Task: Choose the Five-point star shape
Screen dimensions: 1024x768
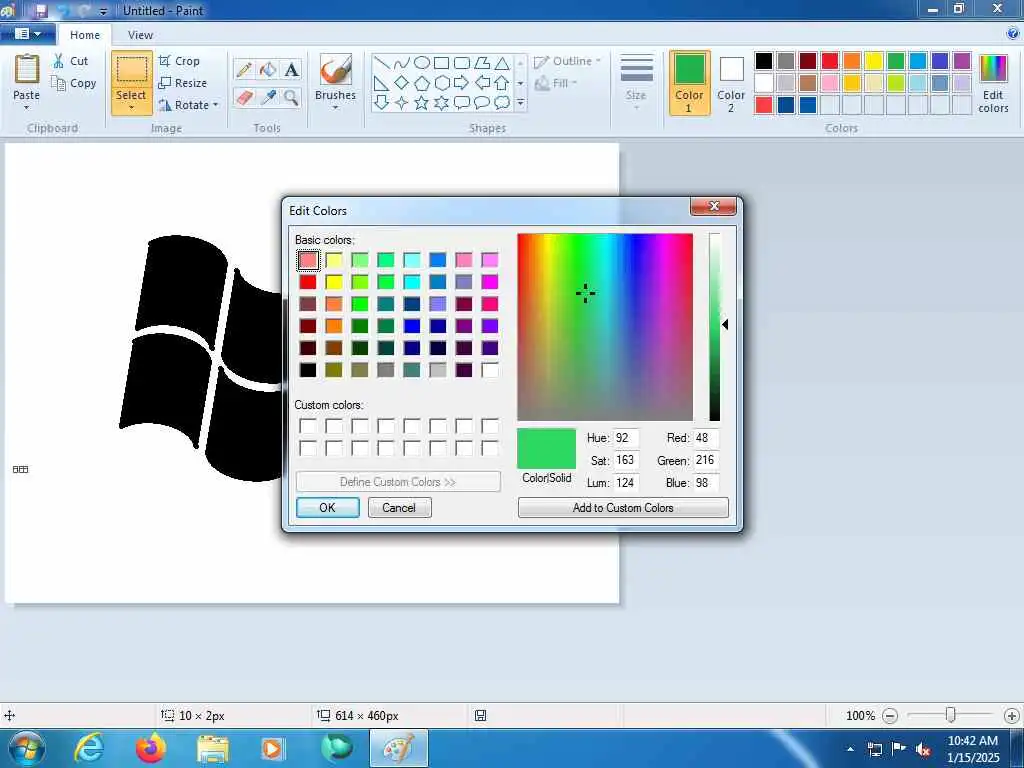Action: coord(422,103)
